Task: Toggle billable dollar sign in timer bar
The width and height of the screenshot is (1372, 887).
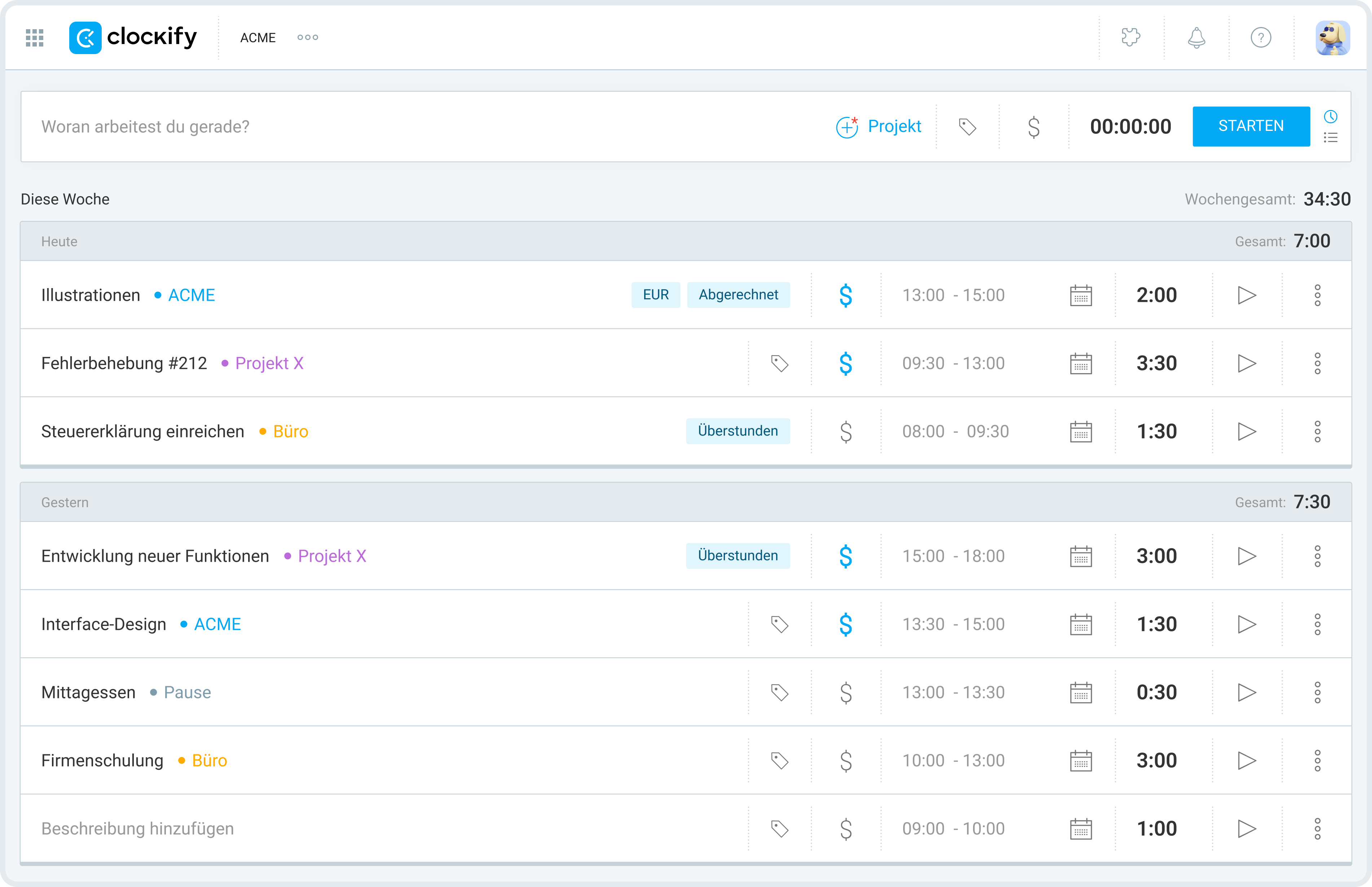Action: point(1033,127)
